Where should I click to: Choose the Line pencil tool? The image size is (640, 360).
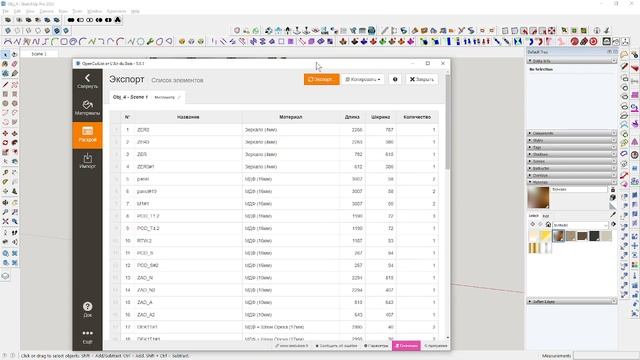[x=5, y=84]
